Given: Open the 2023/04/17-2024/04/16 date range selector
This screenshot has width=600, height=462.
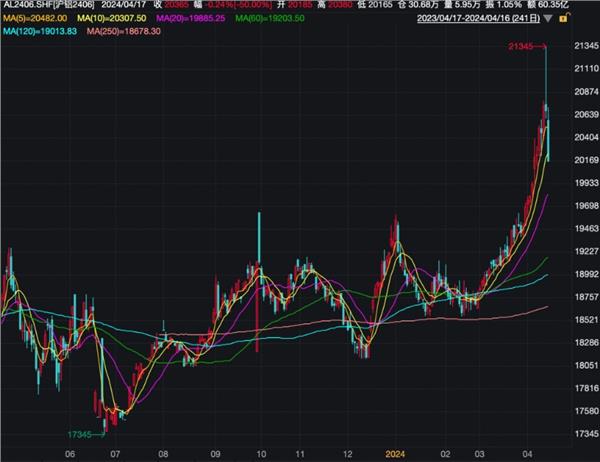Looking at the screenshot, I should point(518,19).
